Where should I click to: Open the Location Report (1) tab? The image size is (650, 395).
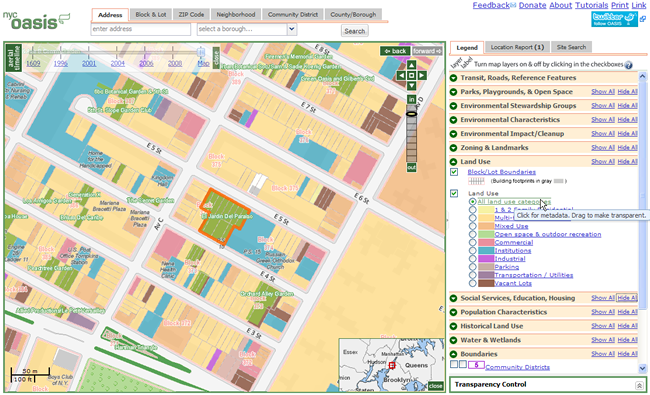click(517, 47)
